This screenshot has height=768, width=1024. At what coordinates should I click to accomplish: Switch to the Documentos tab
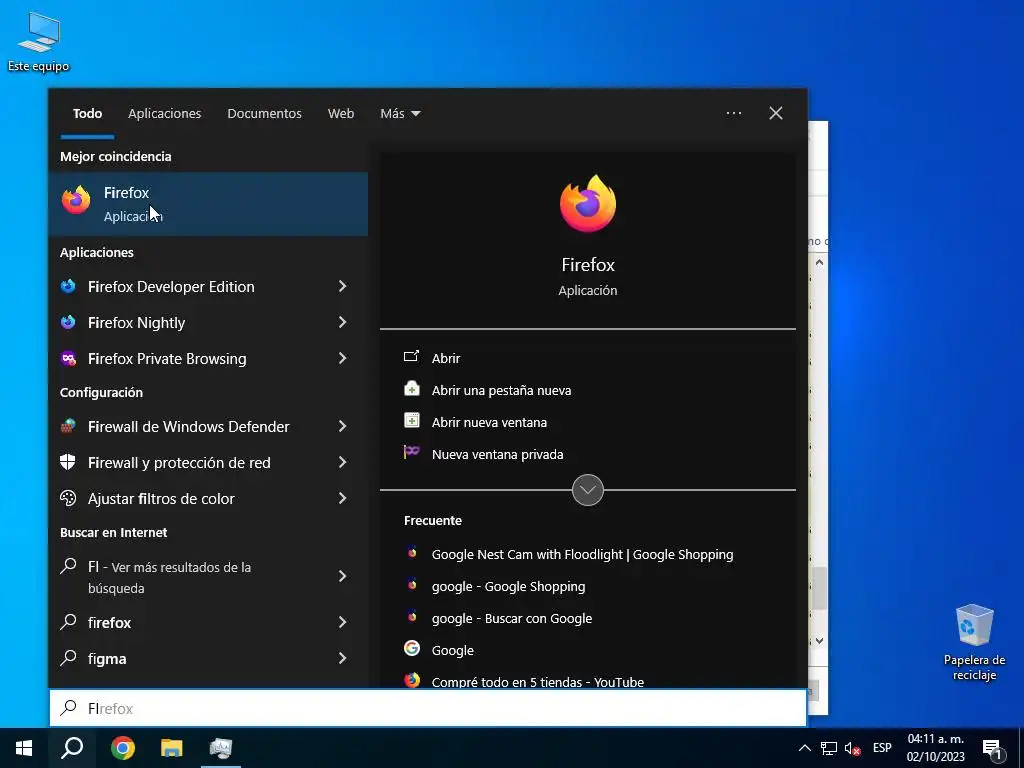[x=264, y=114]
